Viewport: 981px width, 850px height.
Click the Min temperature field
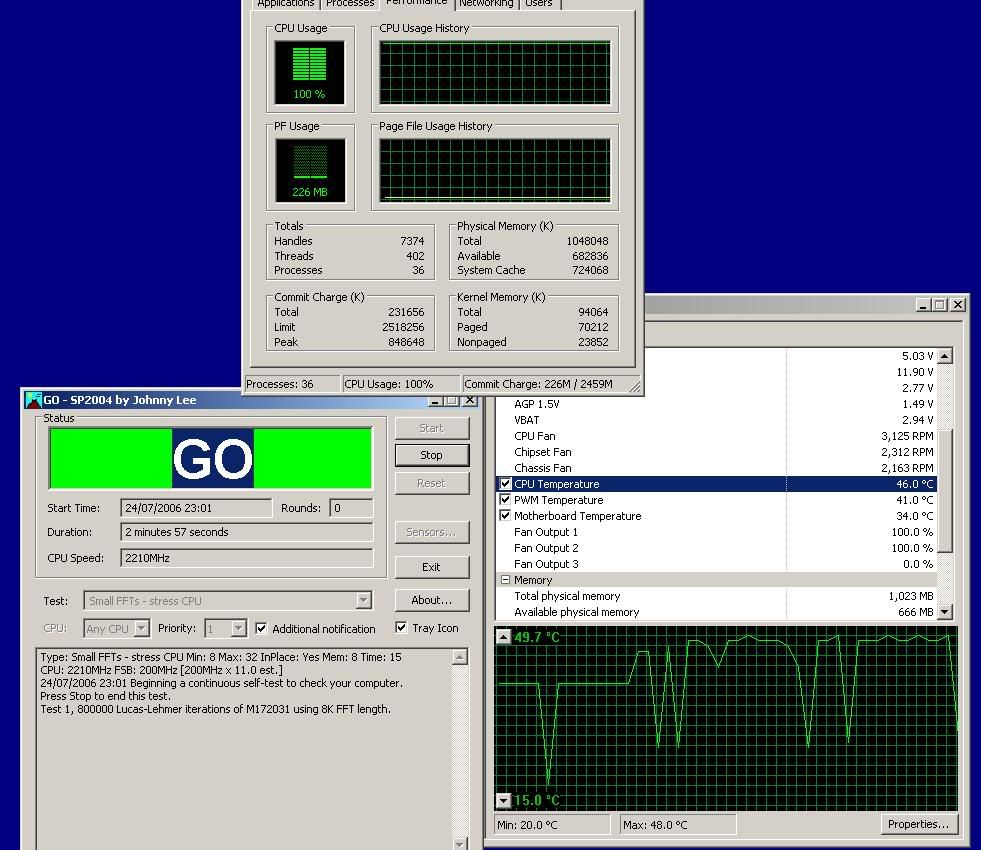pos(550,824)
